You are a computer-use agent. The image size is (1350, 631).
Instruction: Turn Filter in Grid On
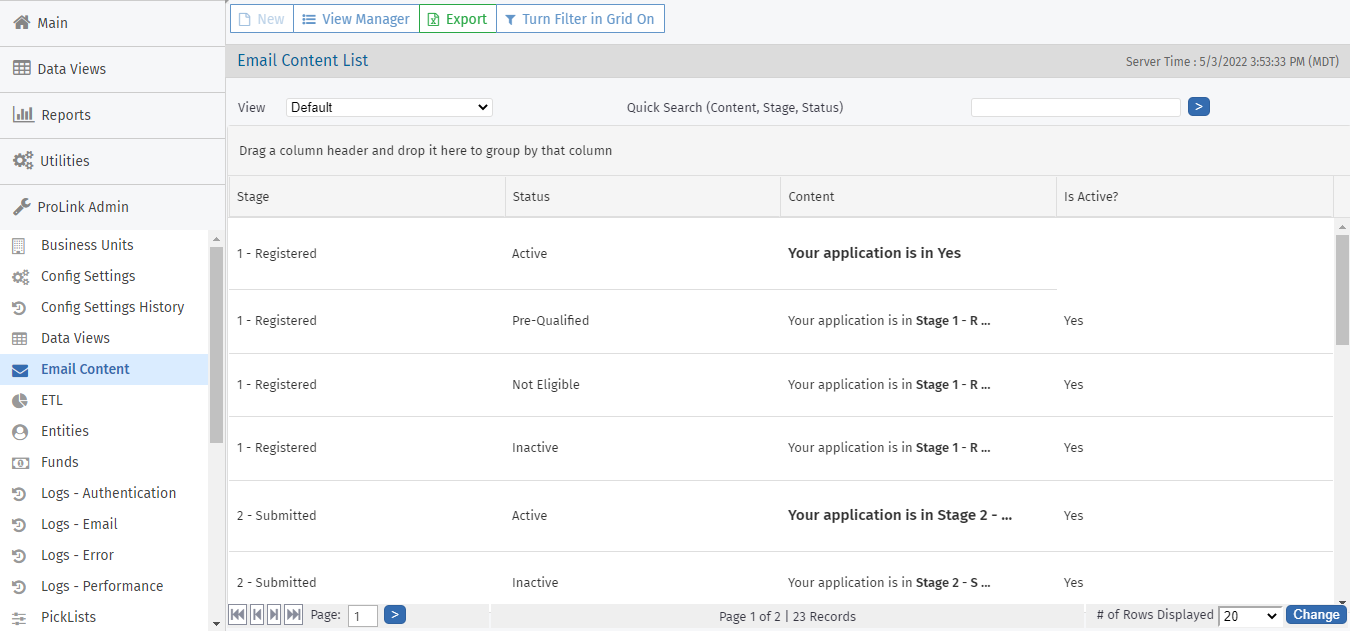(x=580, y=19)
